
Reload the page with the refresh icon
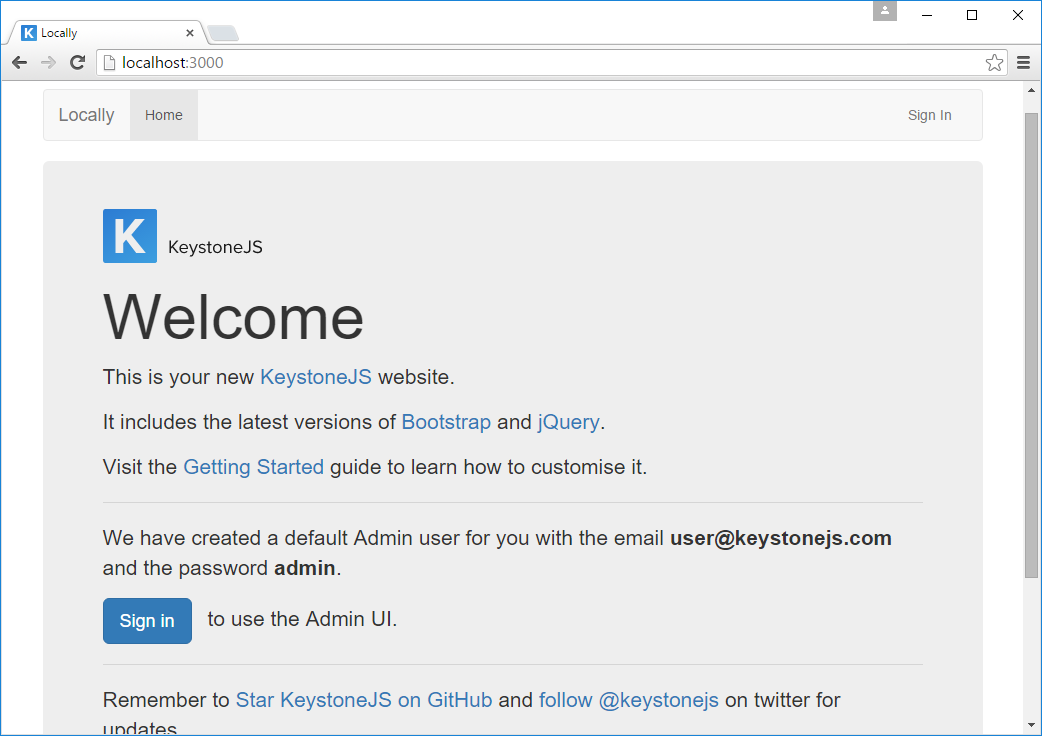[77, 62]
